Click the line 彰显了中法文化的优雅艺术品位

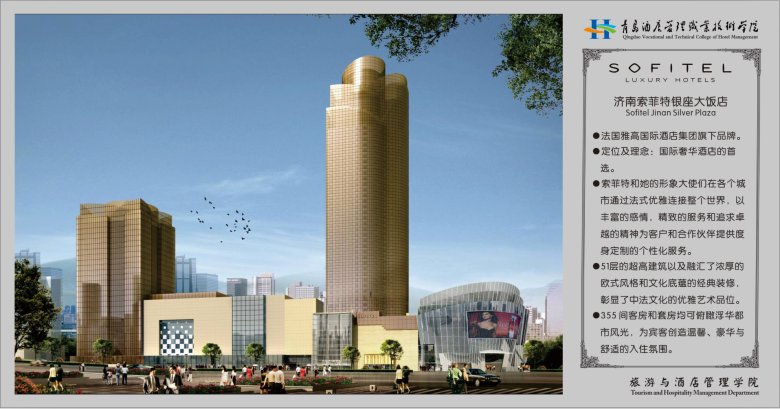pyautogui.click(x=672, y=300)
